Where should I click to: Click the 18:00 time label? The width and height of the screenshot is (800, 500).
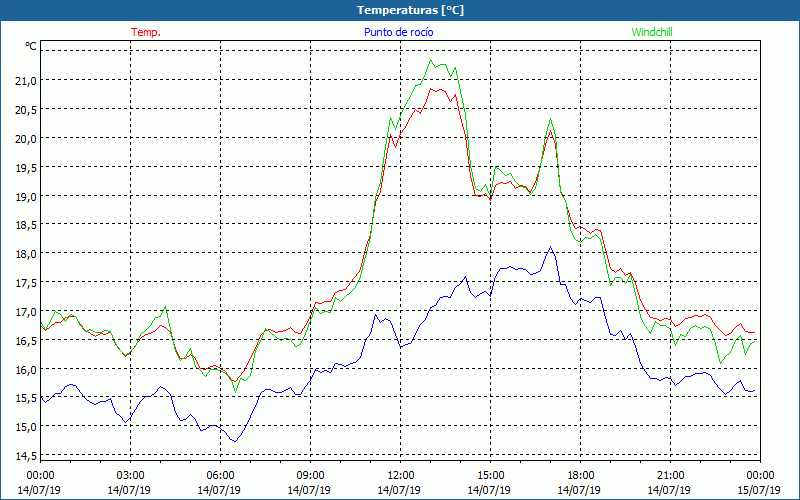580,476
